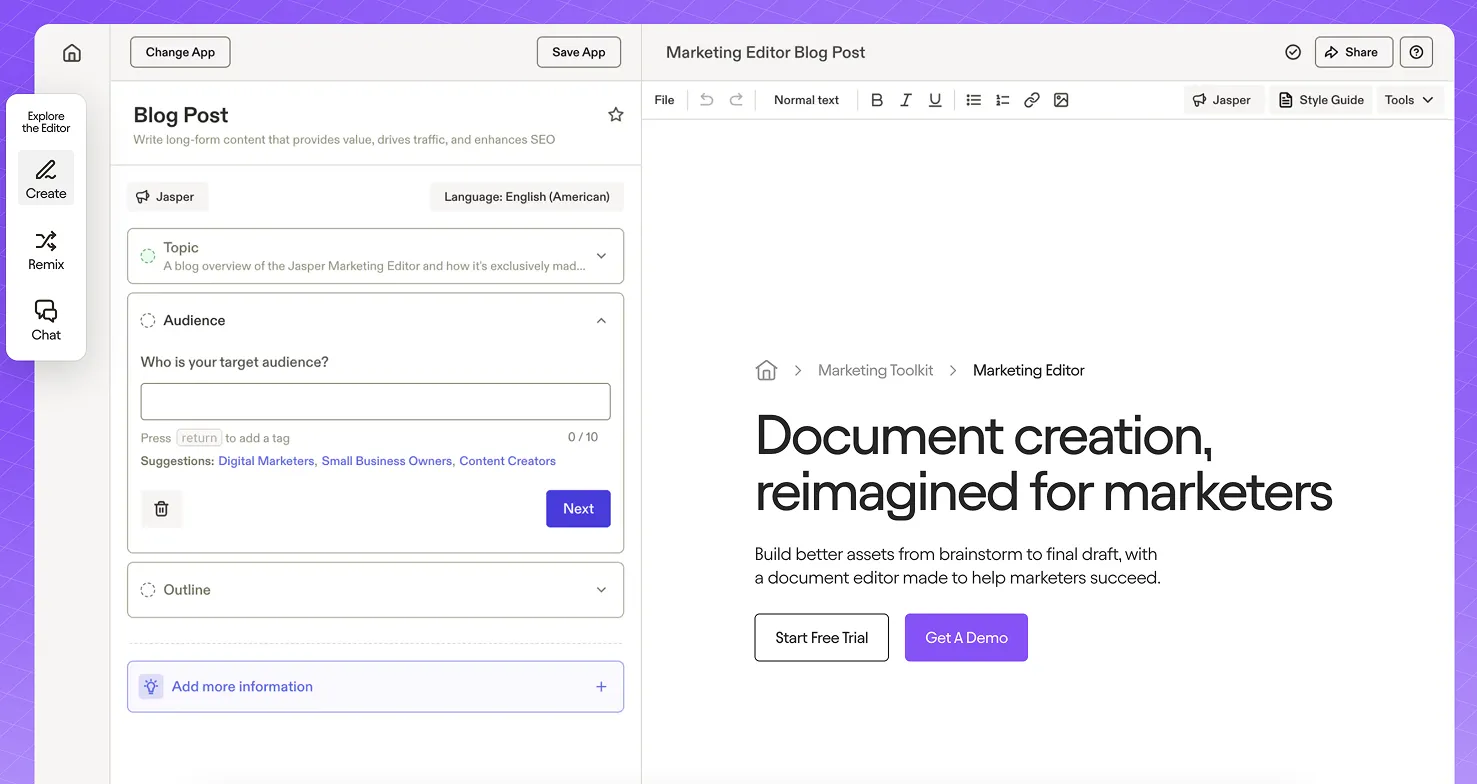Open the Chat mode

pos(46,321)
